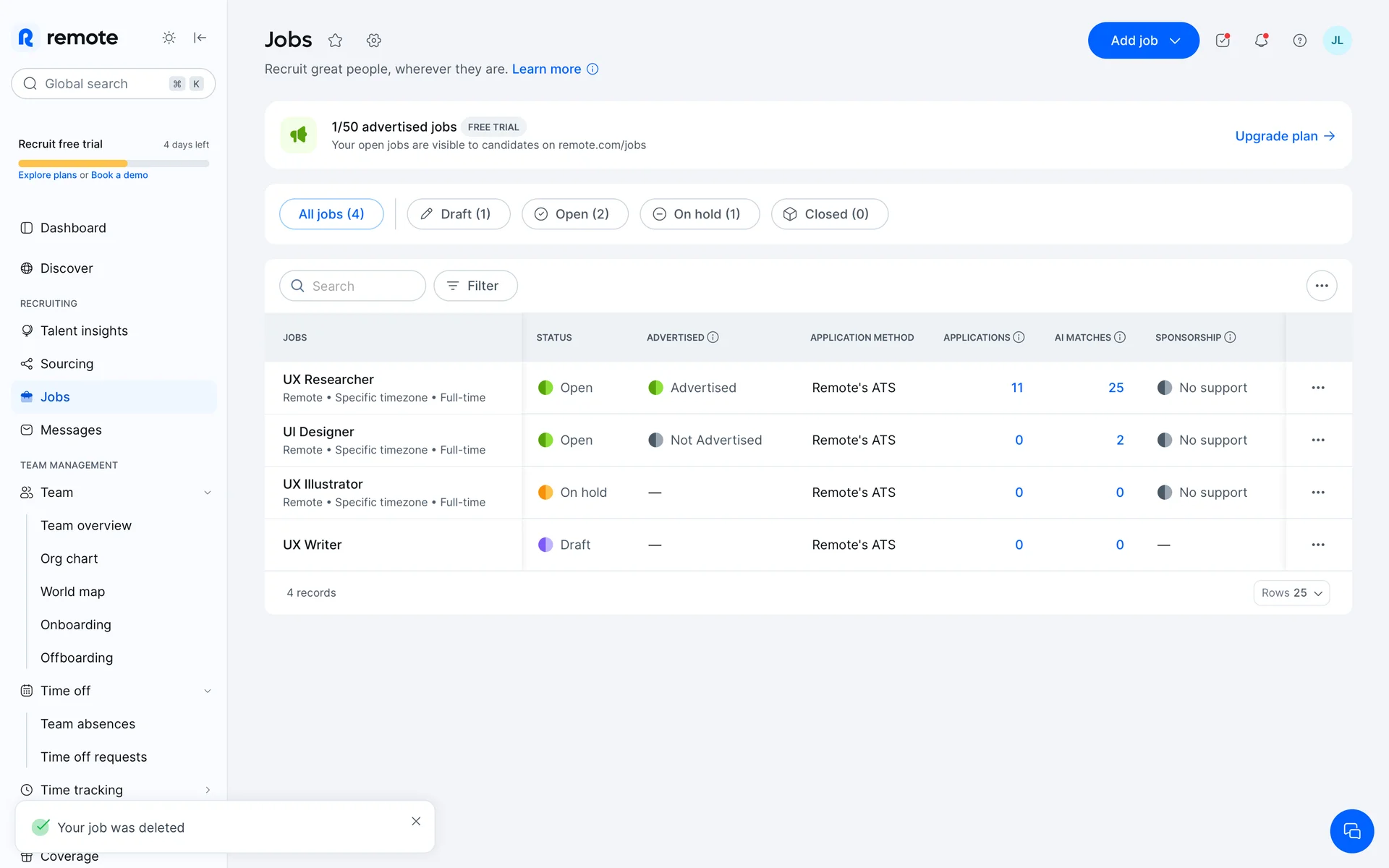1389x868 pixels.
Task: Favorite the Jobs page with star icon
Action: pyautogui.click(x=335, y=41)
